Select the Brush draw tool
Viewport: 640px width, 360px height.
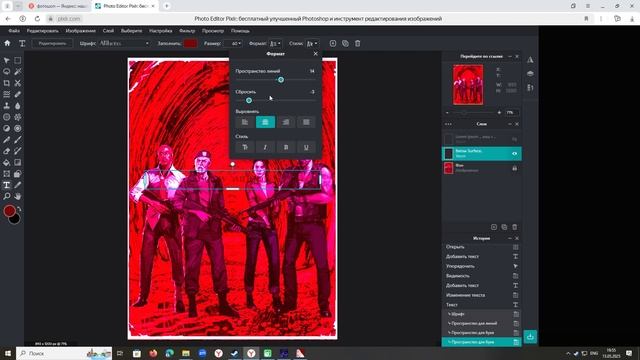(18, 140)
